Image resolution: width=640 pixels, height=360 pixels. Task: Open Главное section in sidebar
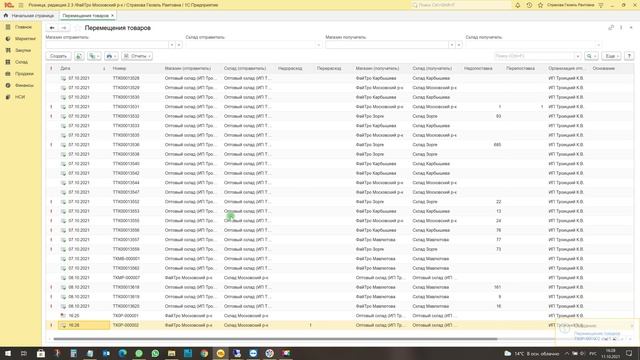20,27
